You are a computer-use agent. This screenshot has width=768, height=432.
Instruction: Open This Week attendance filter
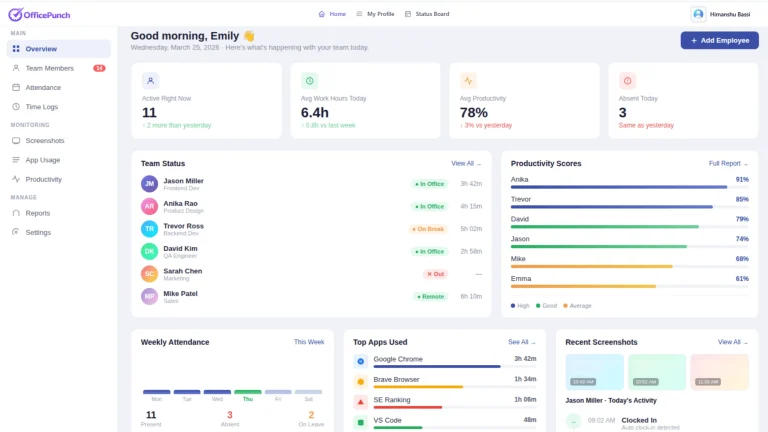tap(309, 342)
